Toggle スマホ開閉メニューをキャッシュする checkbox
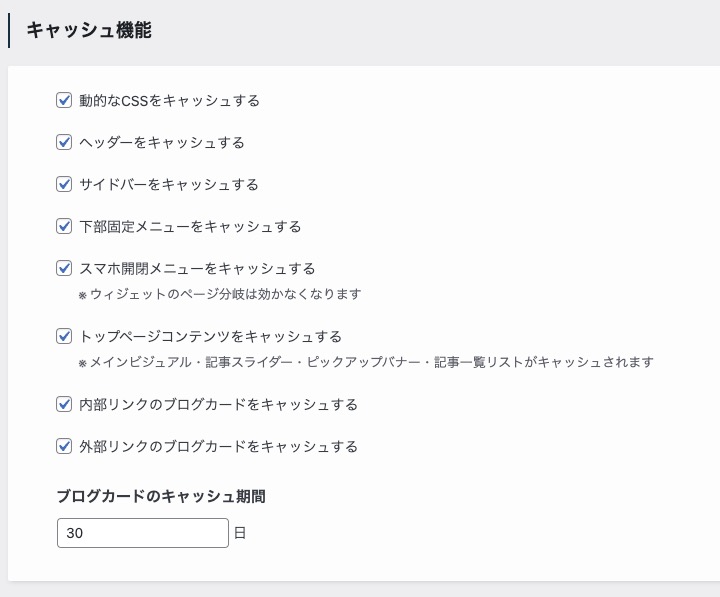Viewport: 720px width, 597px height. pos(64,268)
